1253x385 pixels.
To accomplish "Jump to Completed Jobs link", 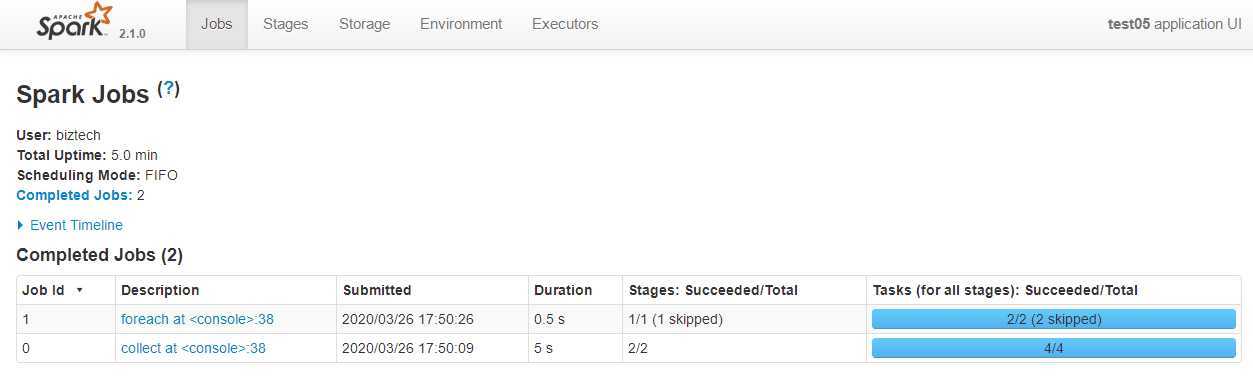I will 74,195.
